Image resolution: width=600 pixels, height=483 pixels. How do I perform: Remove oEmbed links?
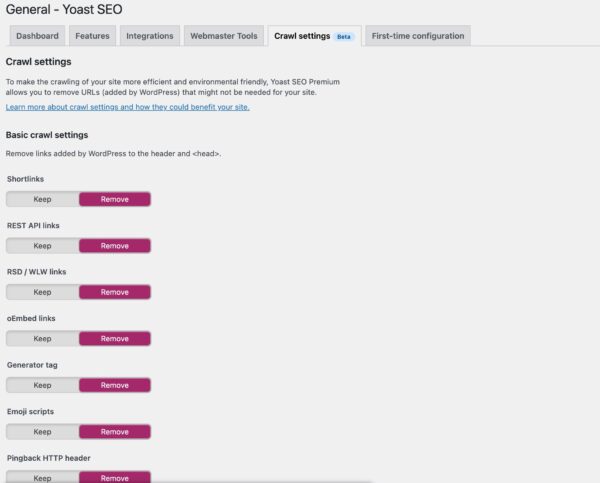point(115,339)
